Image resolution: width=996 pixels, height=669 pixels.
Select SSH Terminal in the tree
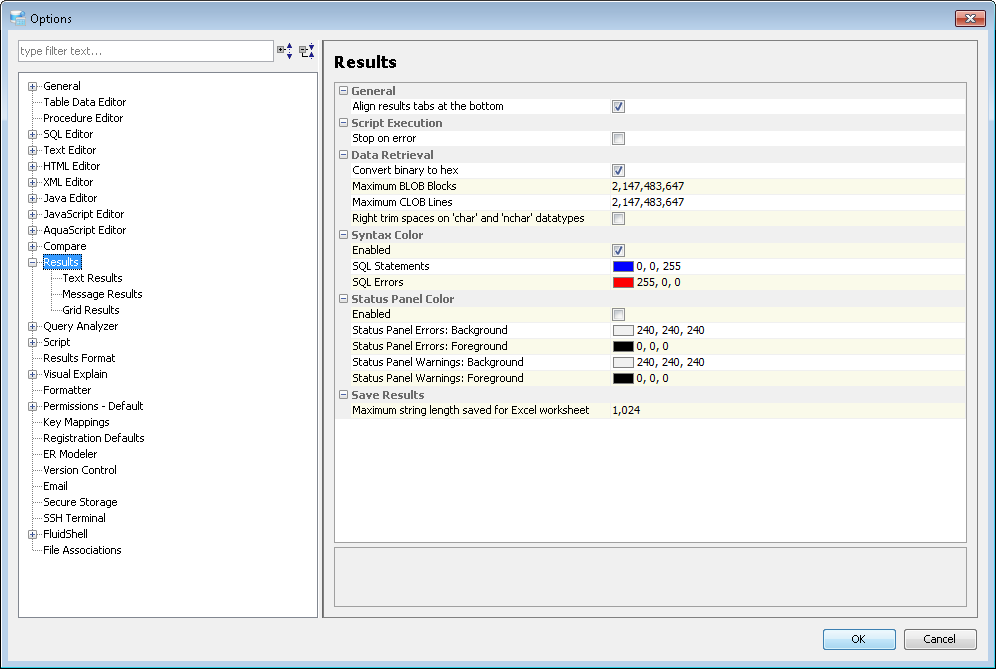[x=74, y=518]
